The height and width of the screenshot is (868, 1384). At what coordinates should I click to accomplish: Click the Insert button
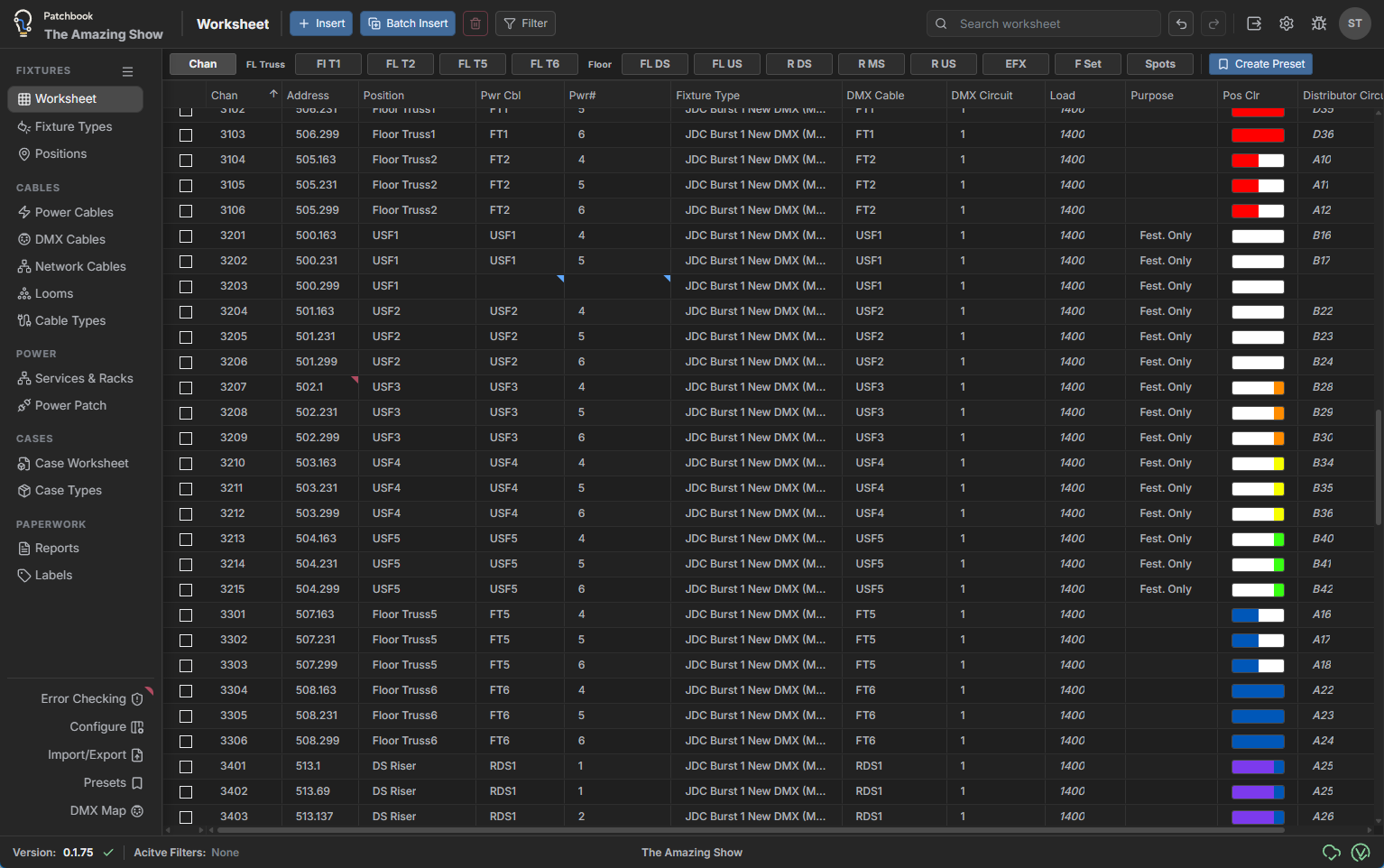[x=321, y=23]
